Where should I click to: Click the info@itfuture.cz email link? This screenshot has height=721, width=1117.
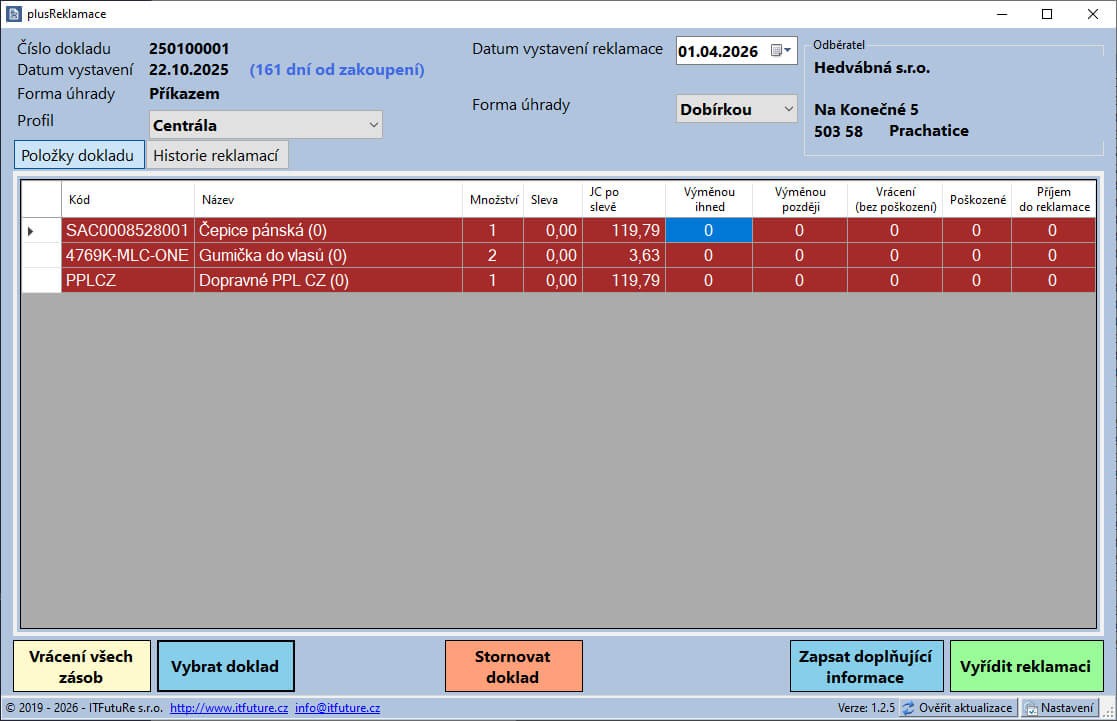[x=337, y=708]
